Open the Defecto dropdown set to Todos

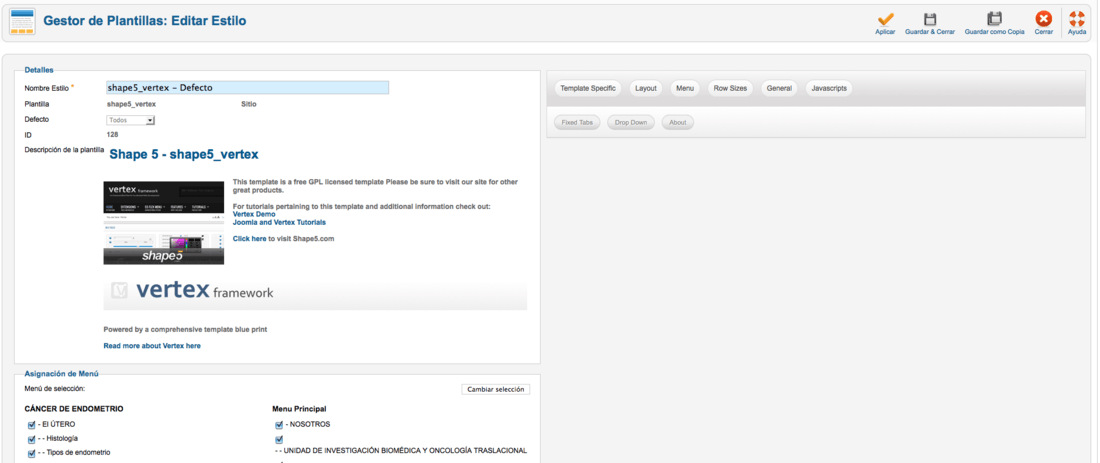[x=130, y=120]
